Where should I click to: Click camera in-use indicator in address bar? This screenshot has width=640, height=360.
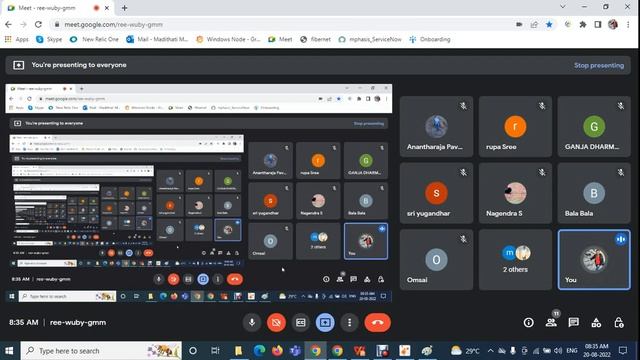click(x=519, y=24)
